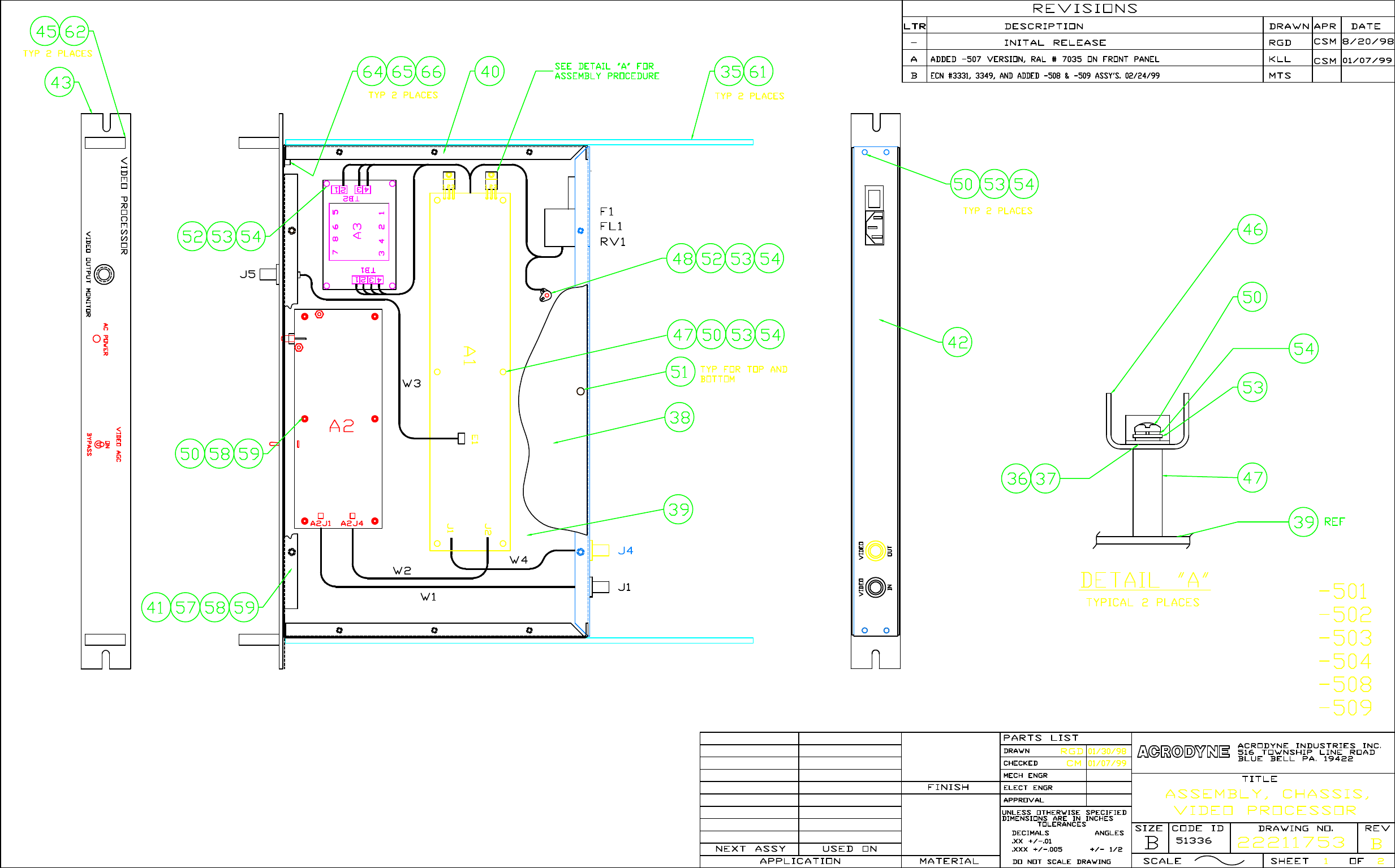Click the ACRODYNE logo in title block

1183,752
